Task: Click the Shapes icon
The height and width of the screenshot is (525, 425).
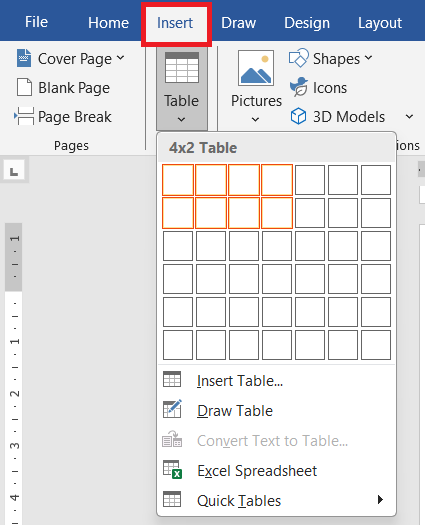Action: pos(298,58)
